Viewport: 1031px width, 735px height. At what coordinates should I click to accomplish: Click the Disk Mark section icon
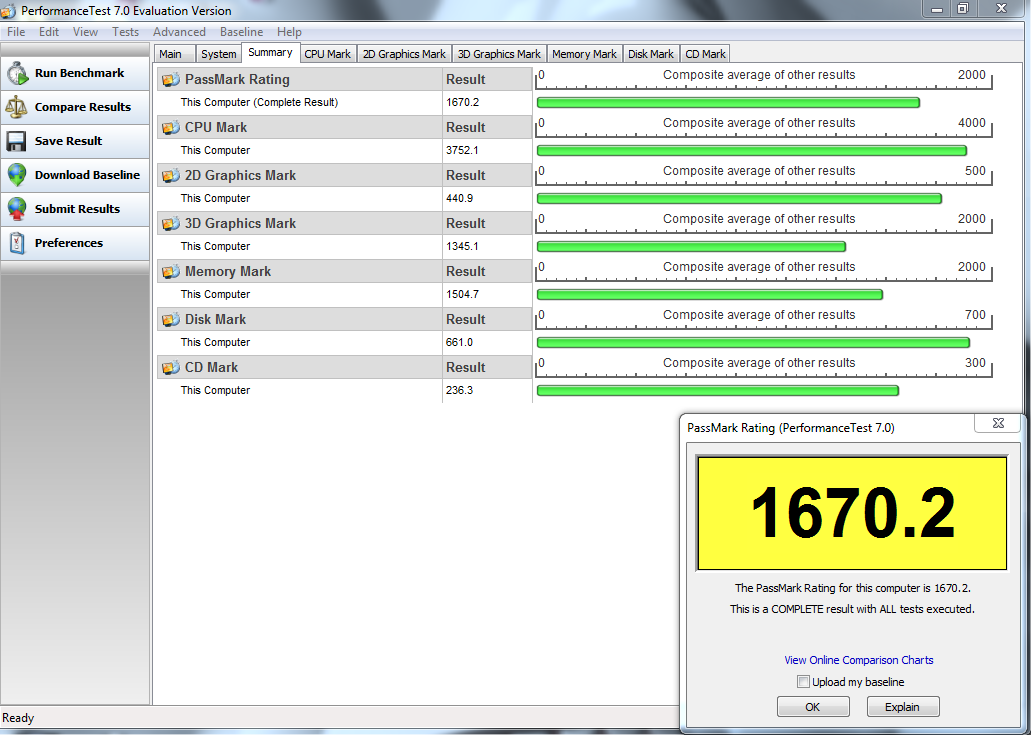(170, 319)
